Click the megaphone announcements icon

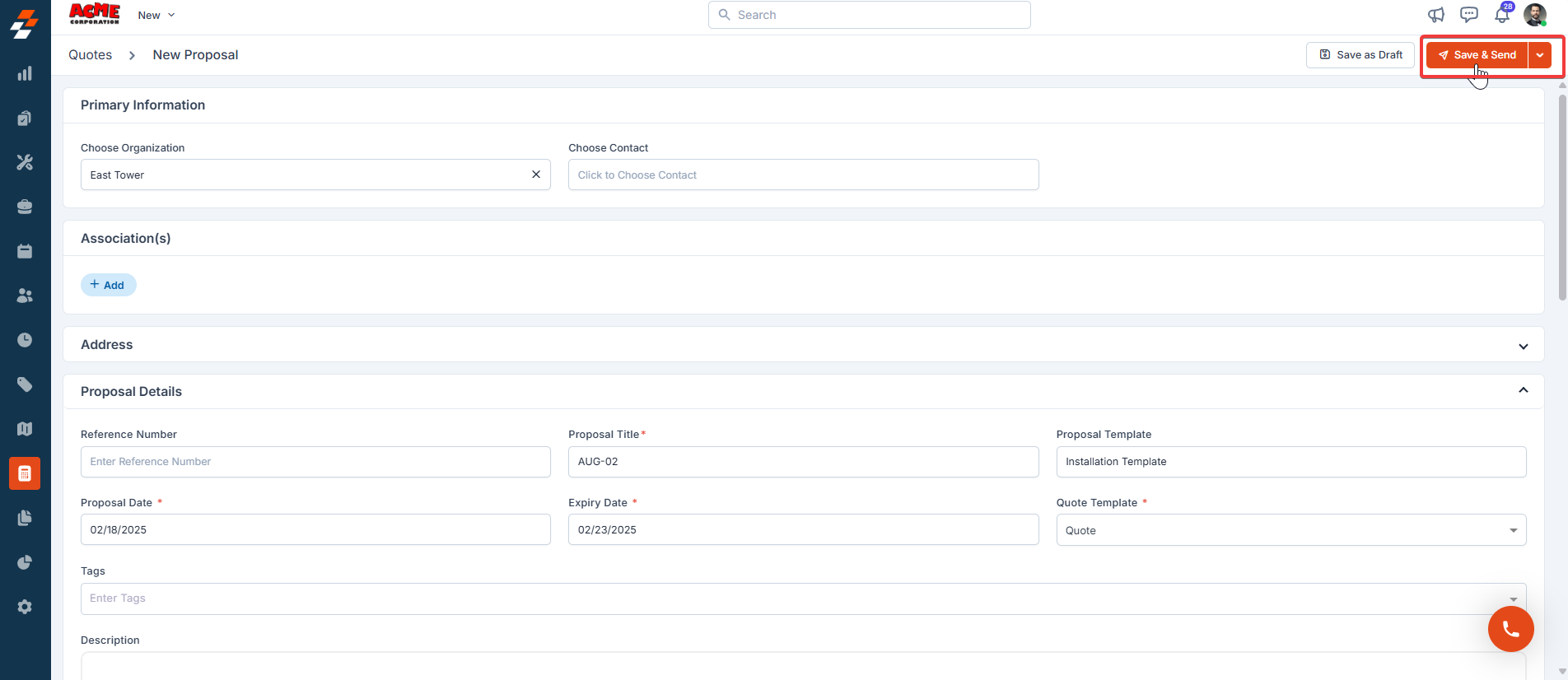[1436, 15]
